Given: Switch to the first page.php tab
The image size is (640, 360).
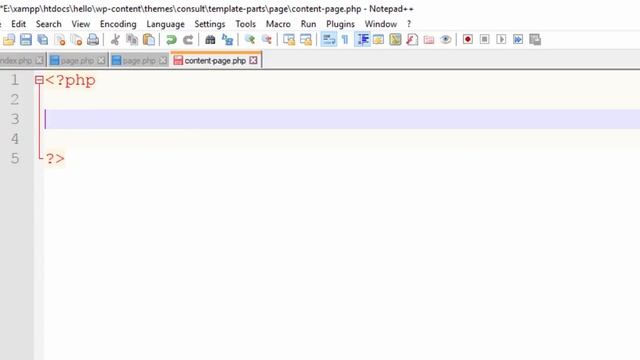Looking at the screenshot, I should click(x=77, y=60).
